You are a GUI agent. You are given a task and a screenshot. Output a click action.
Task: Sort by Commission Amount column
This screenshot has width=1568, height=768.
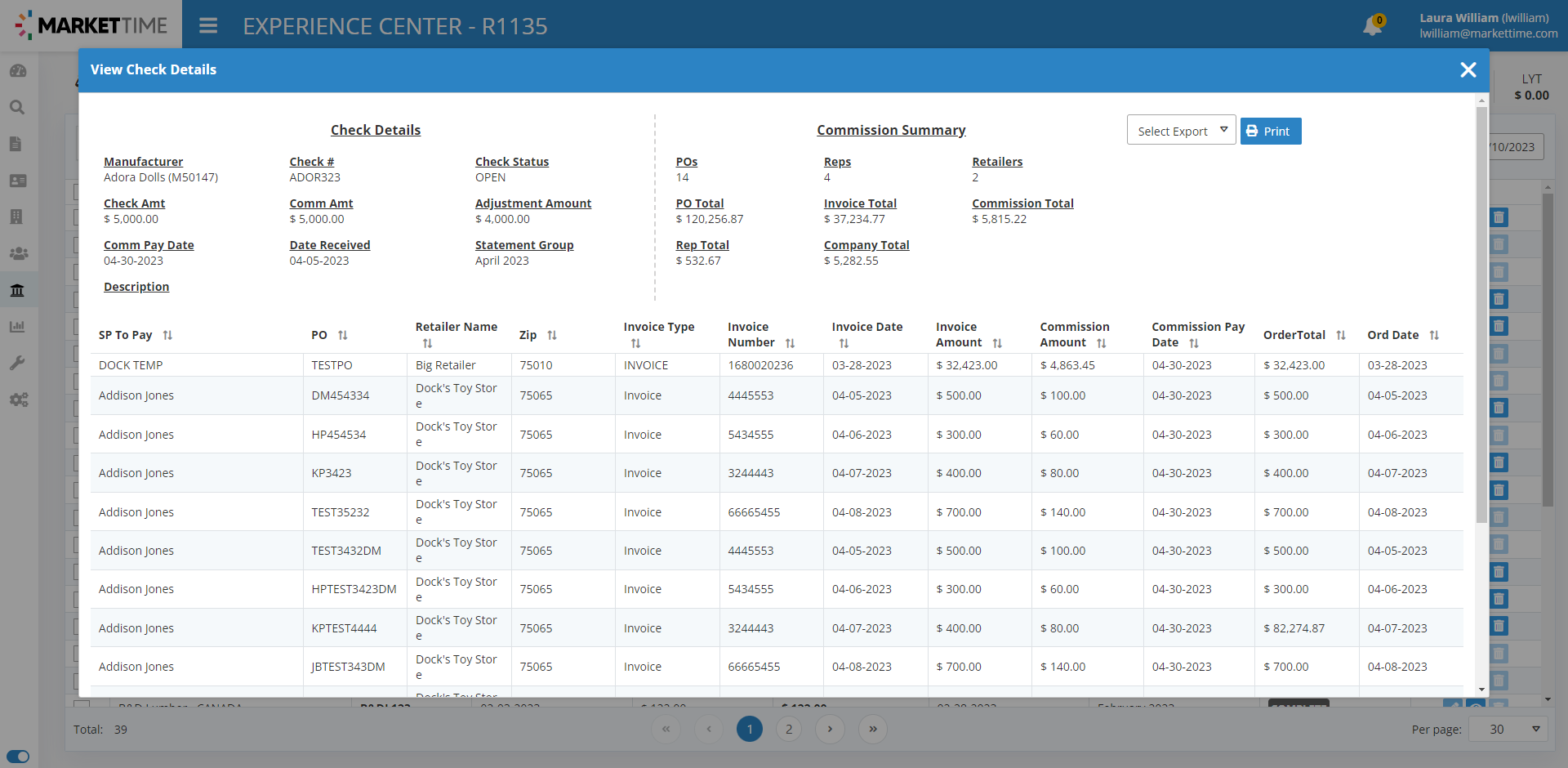coord(1101,343)
